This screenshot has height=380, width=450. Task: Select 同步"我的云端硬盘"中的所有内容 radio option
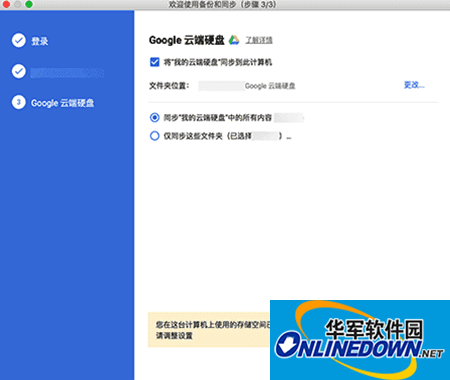(x=154, y=117)
